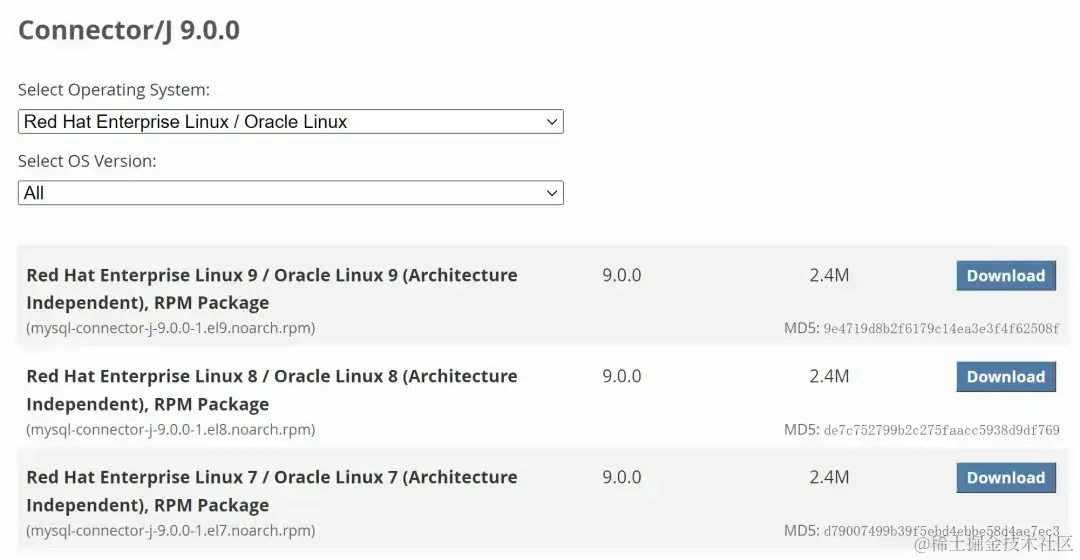This screenshot has height=560, width=1080.
Task: Click version 9.0.0 in the Linux 9 row
Action: [x=621, y=276]
